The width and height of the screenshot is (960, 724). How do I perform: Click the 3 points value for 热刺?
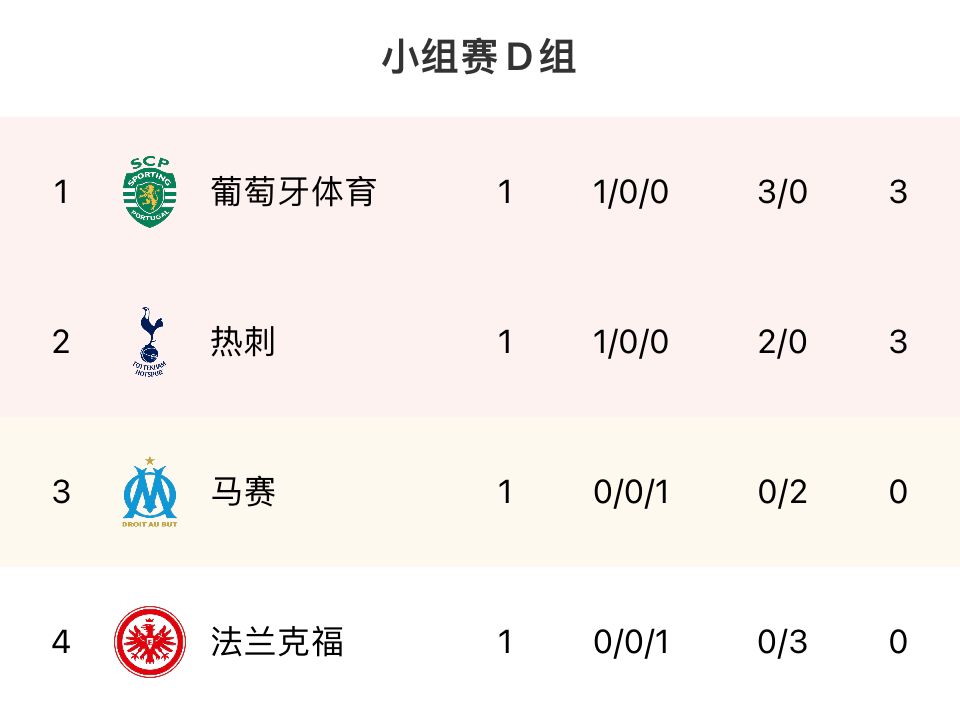[898, 341]
